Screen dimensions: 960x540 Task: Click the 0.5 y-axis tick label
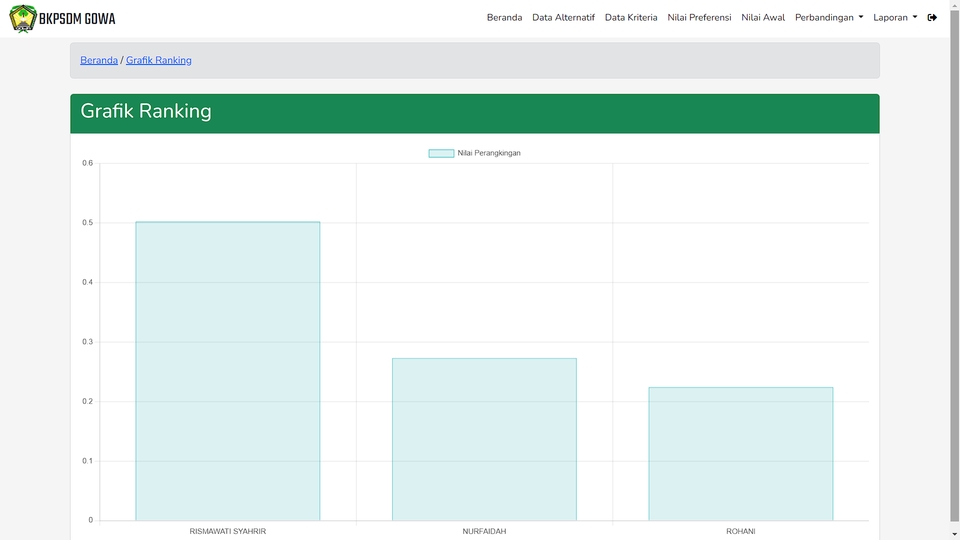pyautogui.click(x=88, y=223)
